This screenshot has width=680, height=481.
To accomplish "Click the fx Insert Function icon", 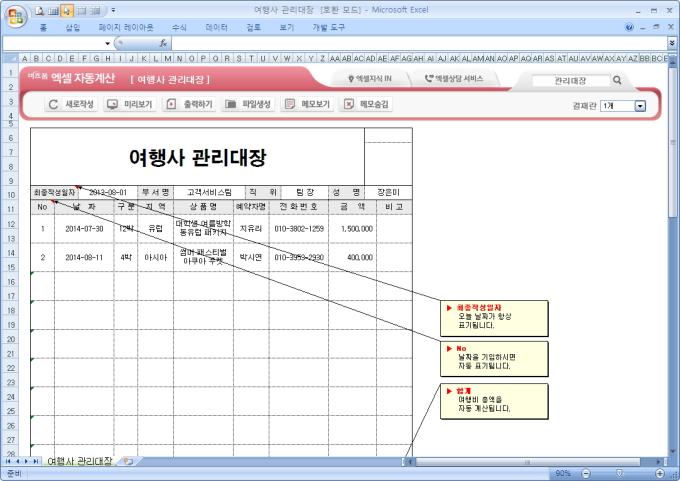I will click(x=163, y=43).
